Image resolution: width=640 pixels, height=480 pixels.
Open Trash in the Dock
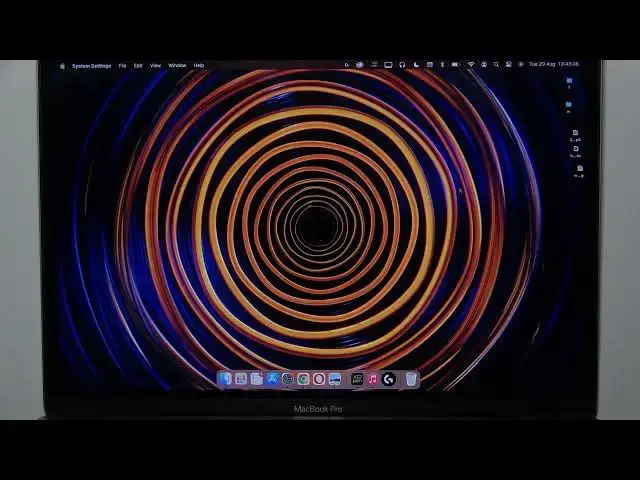411,379
